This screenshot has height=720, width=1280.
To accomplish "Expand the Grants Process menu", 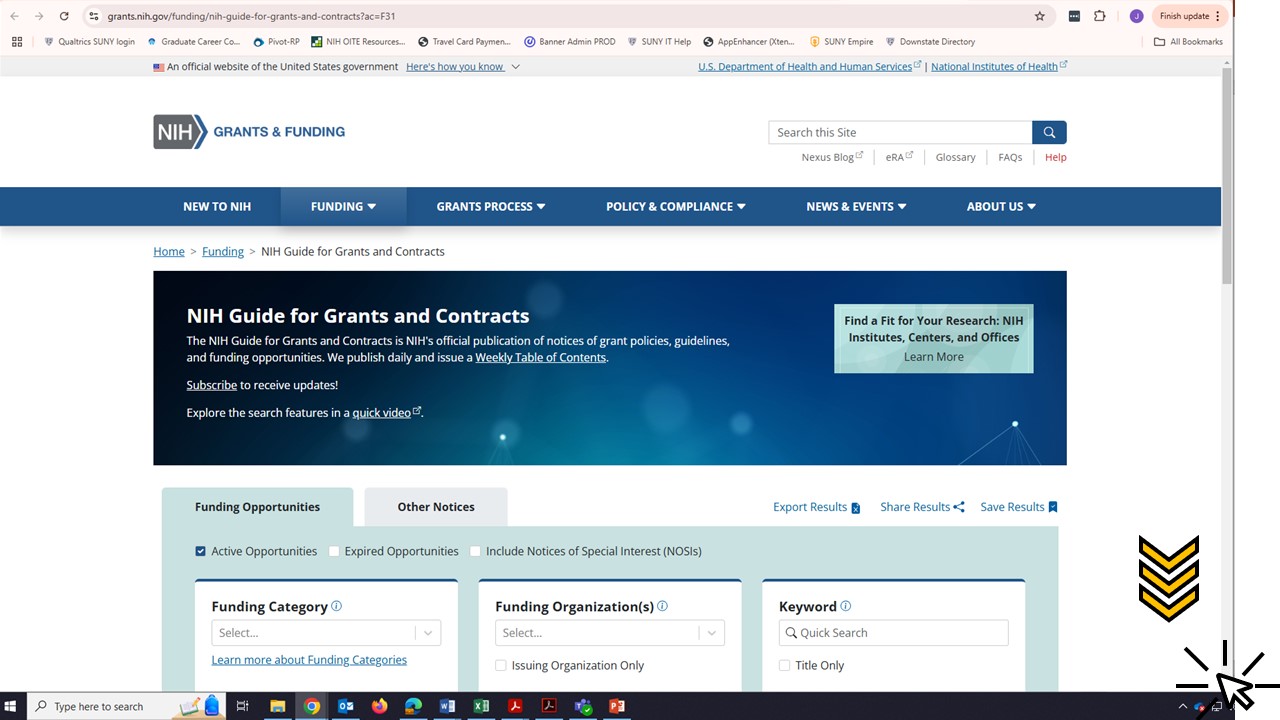I will (x=491, y=206).
